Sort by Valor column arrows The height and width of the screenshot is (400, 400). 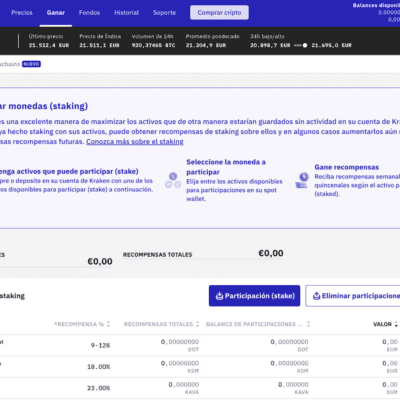tap(396, 324)
